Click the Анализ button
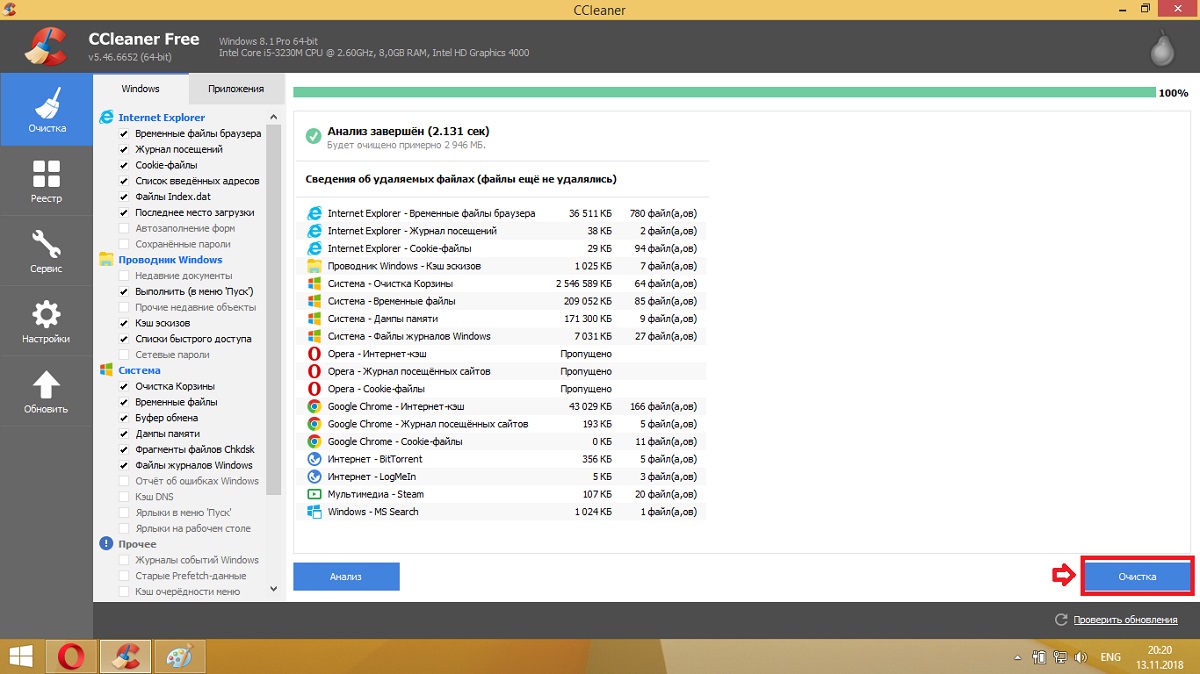Viewport: 1200px width, 674px height. tap(346, 576)
